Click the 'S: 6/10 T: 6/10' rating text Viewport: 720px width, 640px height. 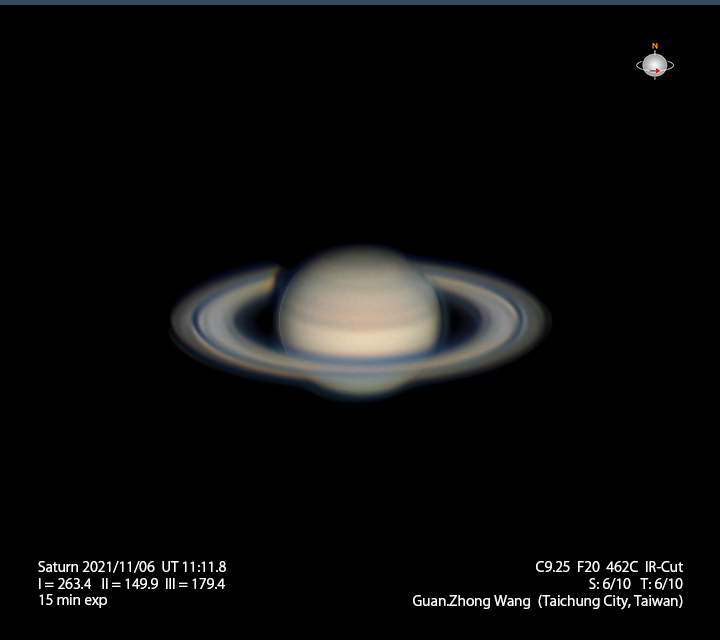(636, 584)
